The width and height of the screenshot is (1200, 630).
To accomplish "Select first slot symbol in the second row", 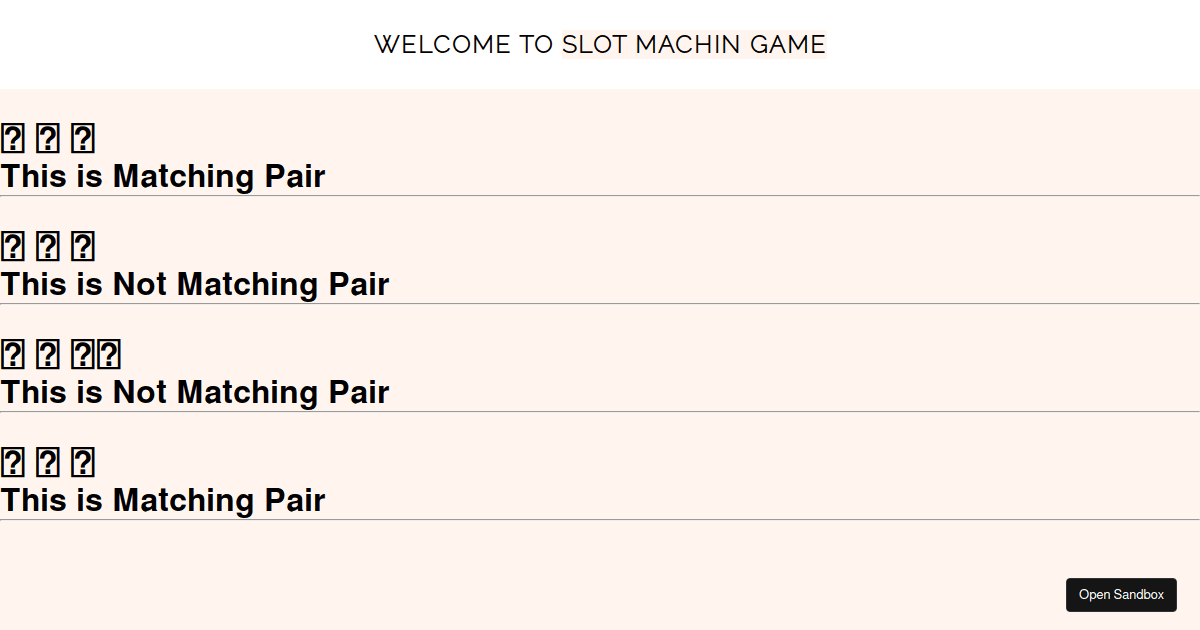I will 12,246.
